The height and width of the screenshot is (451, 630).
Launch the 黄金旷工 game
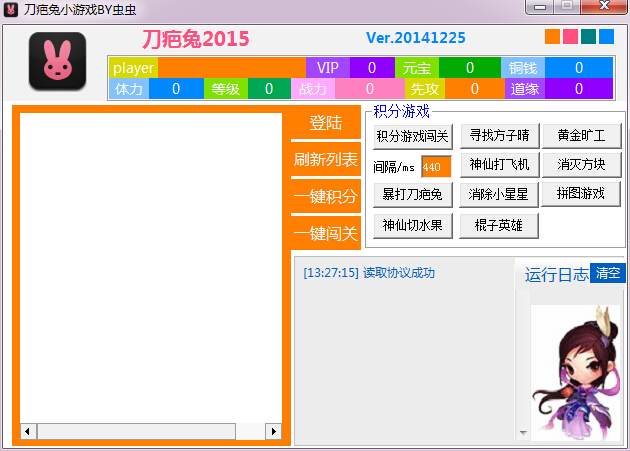point(581,136)
